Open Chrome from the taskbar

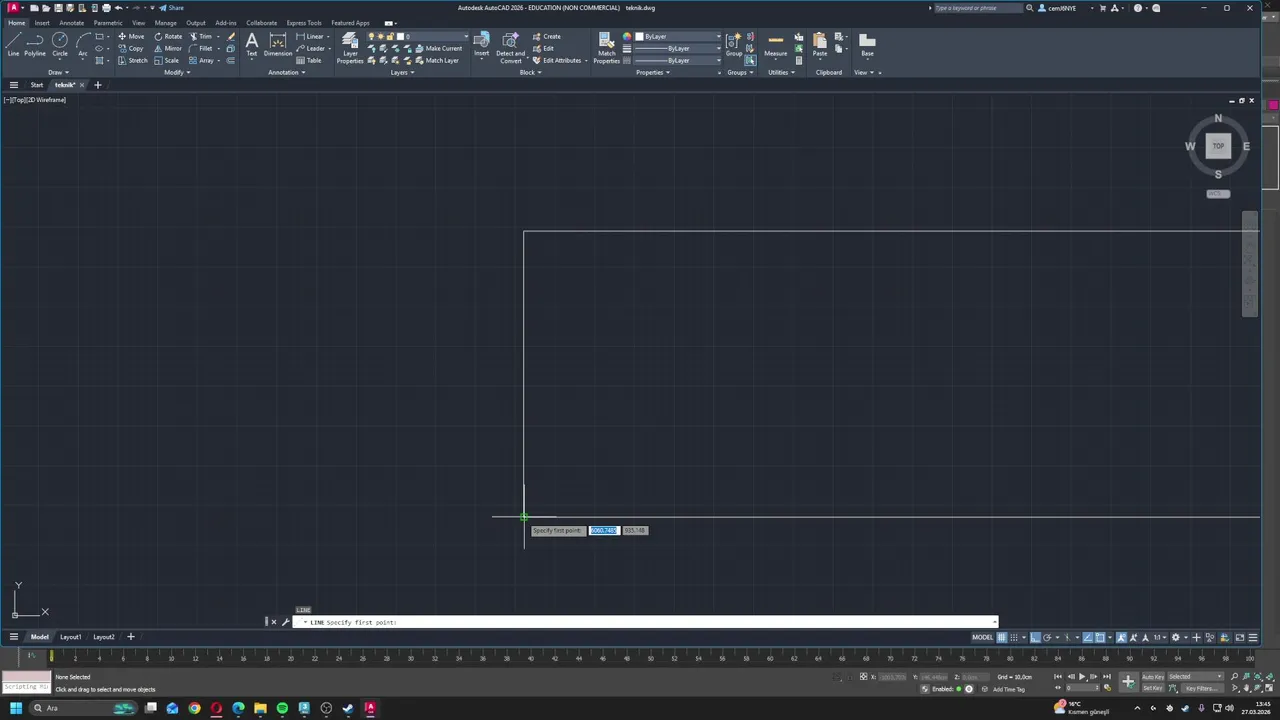tap(194, 708)
